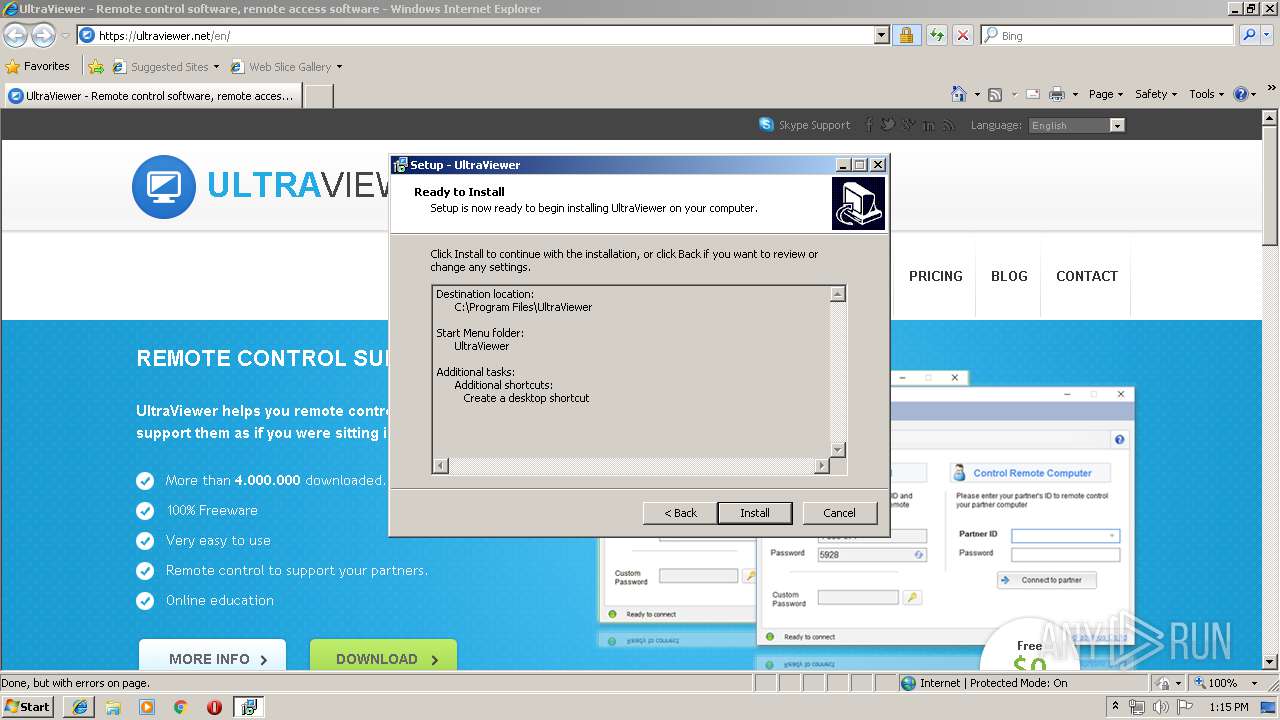Click the Print icon in command bar

[x=1056, y=94]
